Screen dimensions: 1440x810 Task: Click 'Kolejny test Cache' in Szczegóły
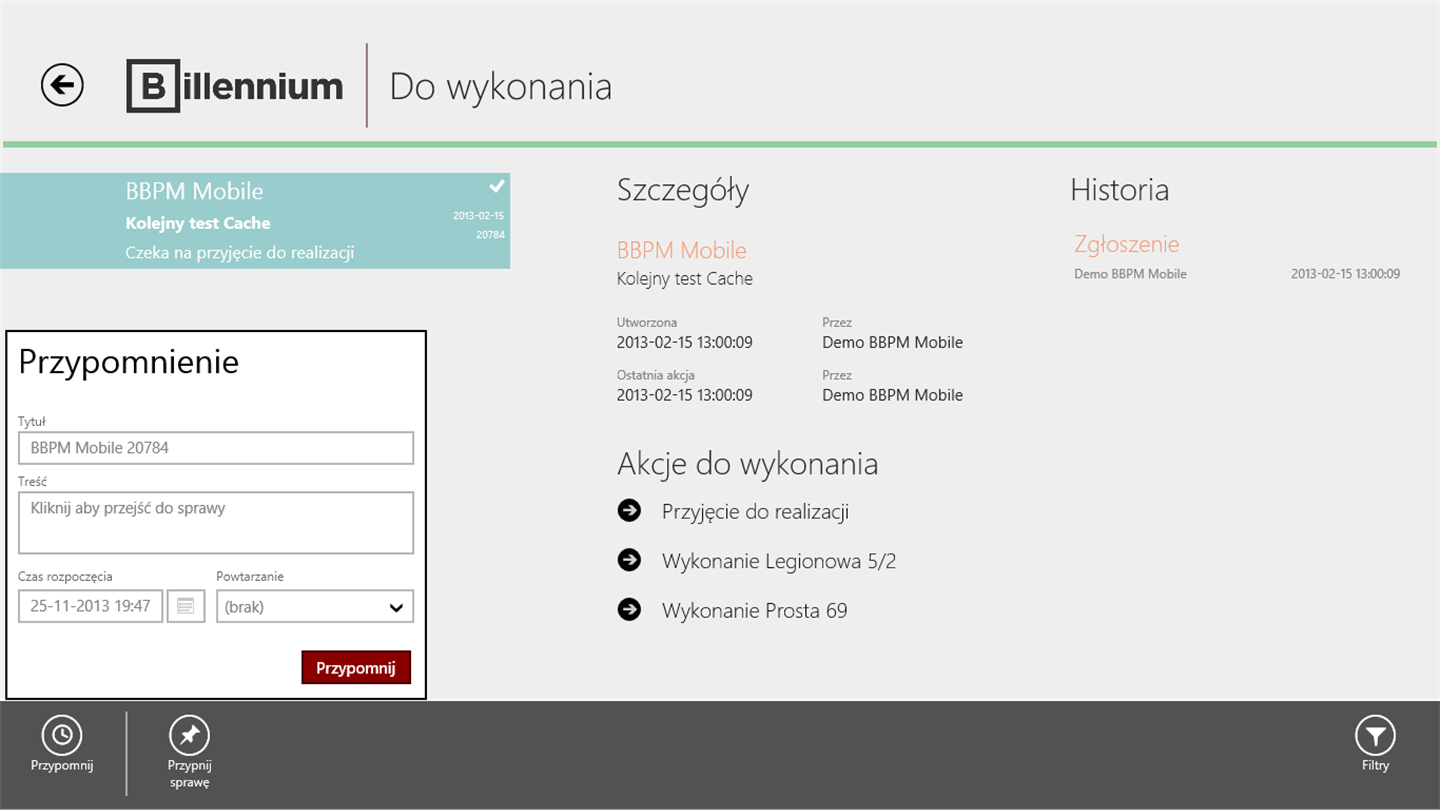pos(685,279)
